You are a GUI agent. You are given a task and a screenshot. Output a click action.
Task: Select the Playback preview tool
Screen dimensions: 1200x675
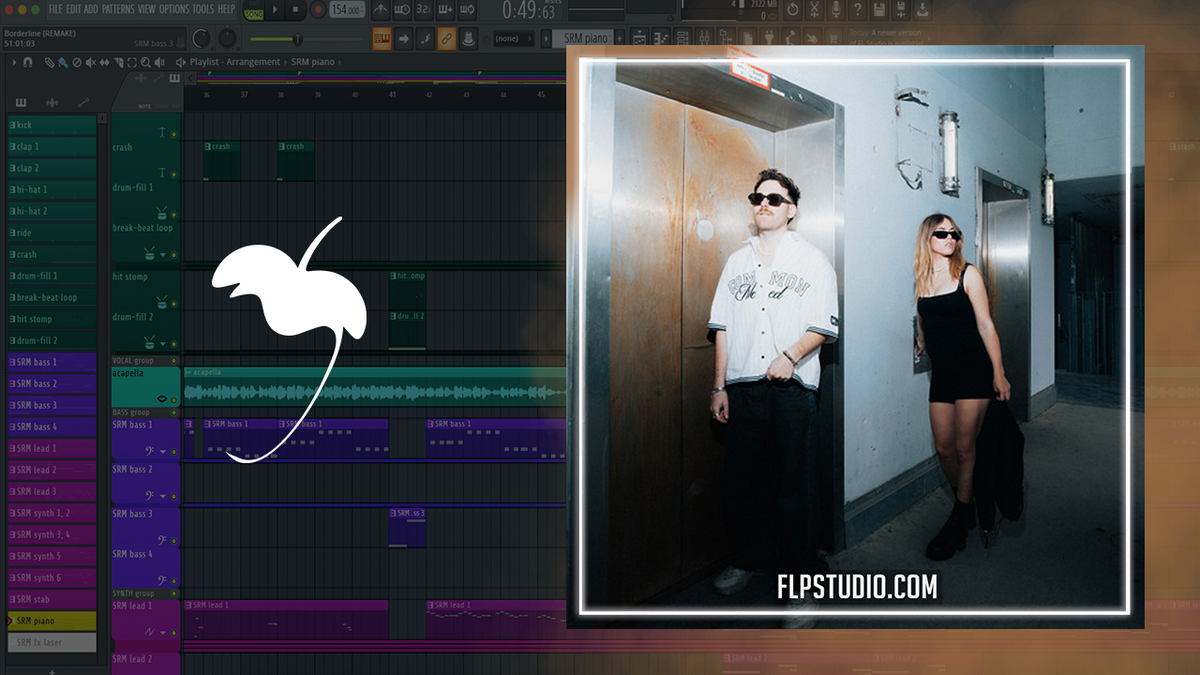click(159, 62)
